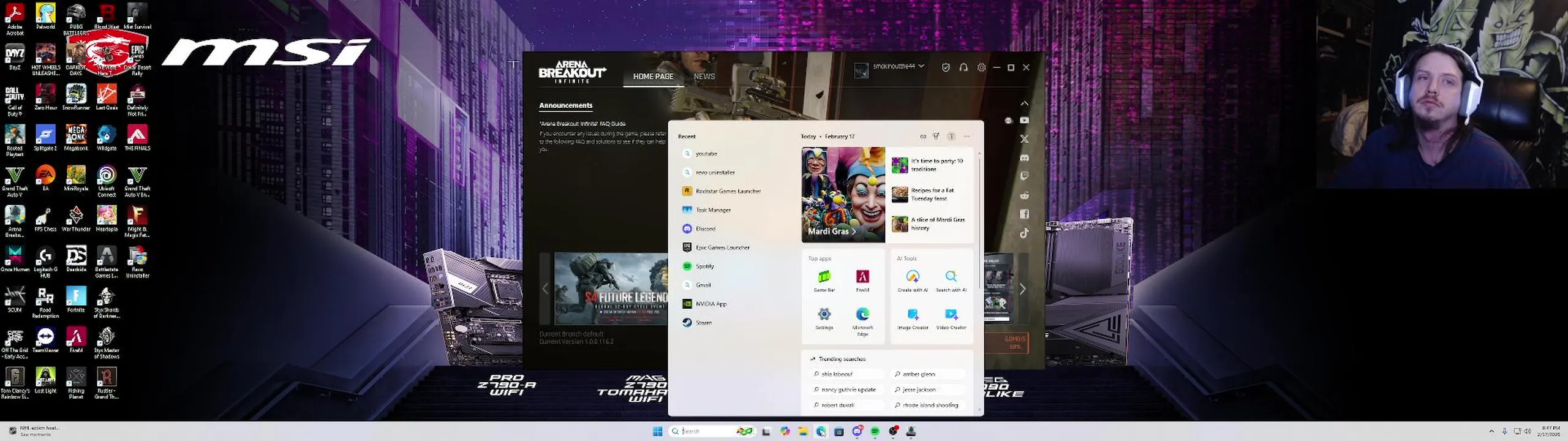
Task: Open 'A slice of Mardi Gras history' article
Action: coord(929,224)
